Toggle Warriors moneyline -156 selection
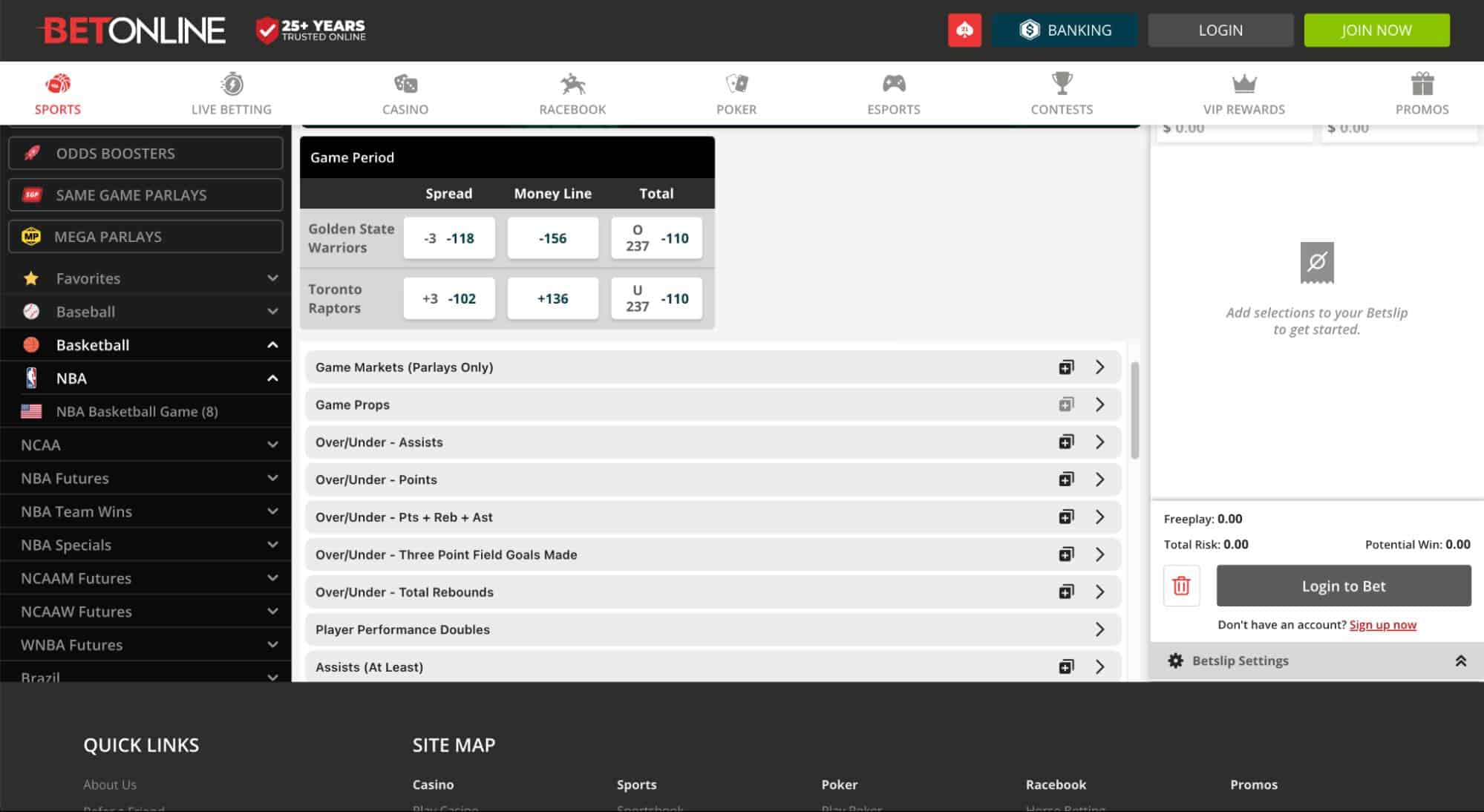 click(x=552, y=238)
